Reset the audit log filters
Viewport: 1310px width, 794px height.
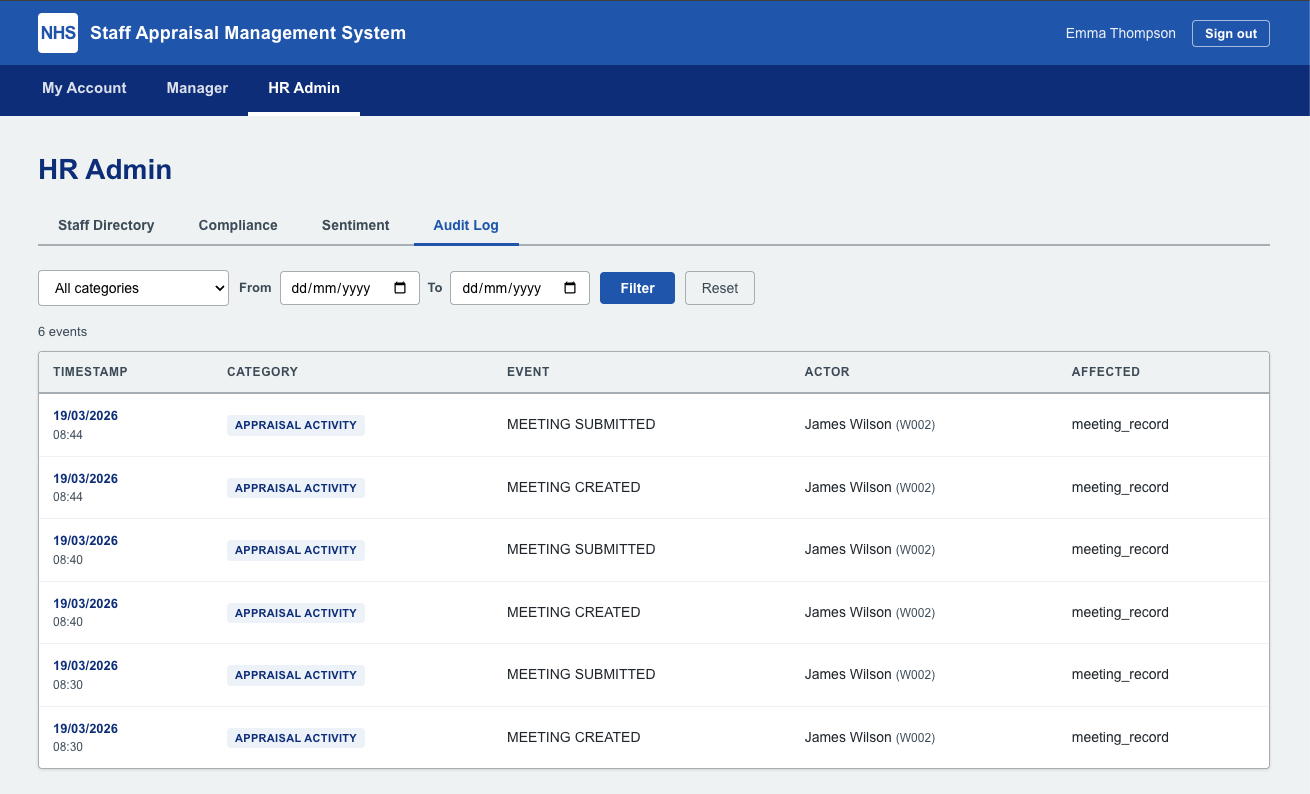click(719, 288)
